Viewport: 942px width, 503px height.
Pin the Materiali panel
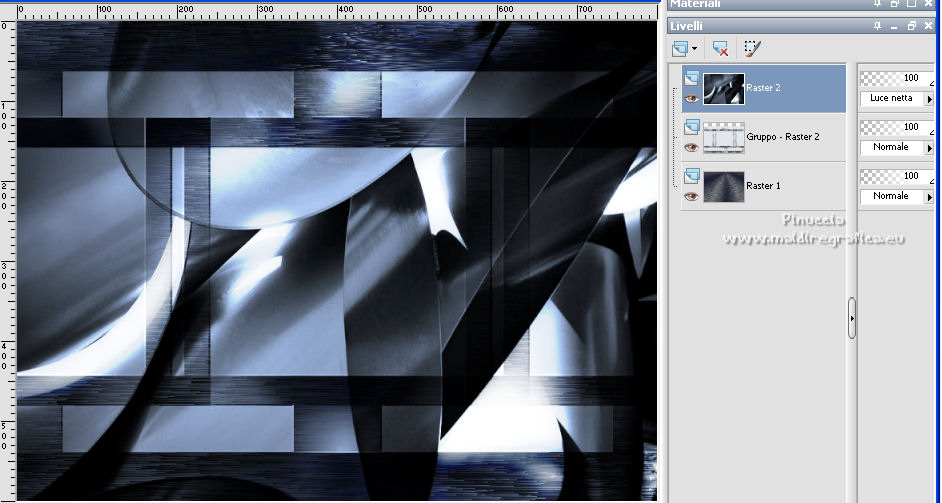pos(878,4)
